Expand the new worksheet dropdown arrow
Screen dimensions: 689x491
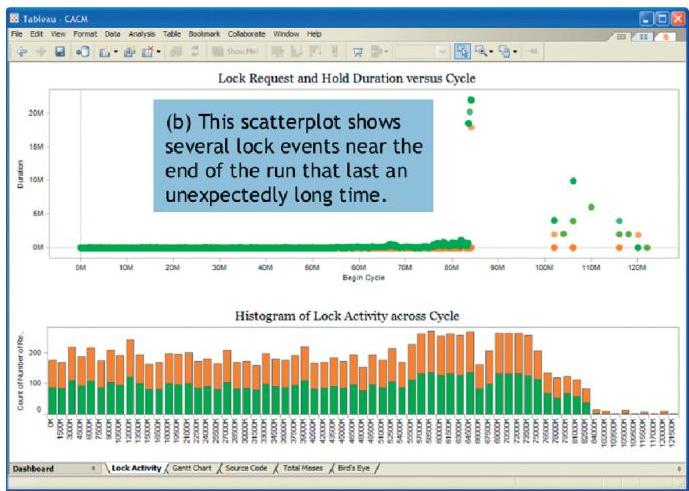pos(116,49)
